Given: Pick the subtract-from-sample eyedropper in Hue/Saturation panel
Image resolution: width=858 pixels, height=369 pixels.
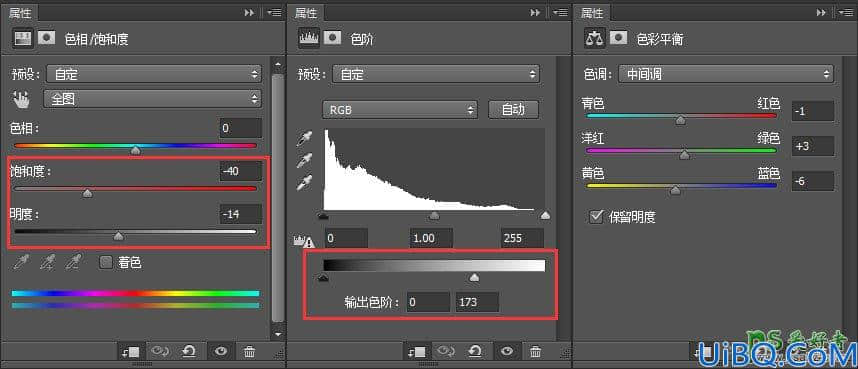Looking at the screenshot, I should tap(72, 263).
